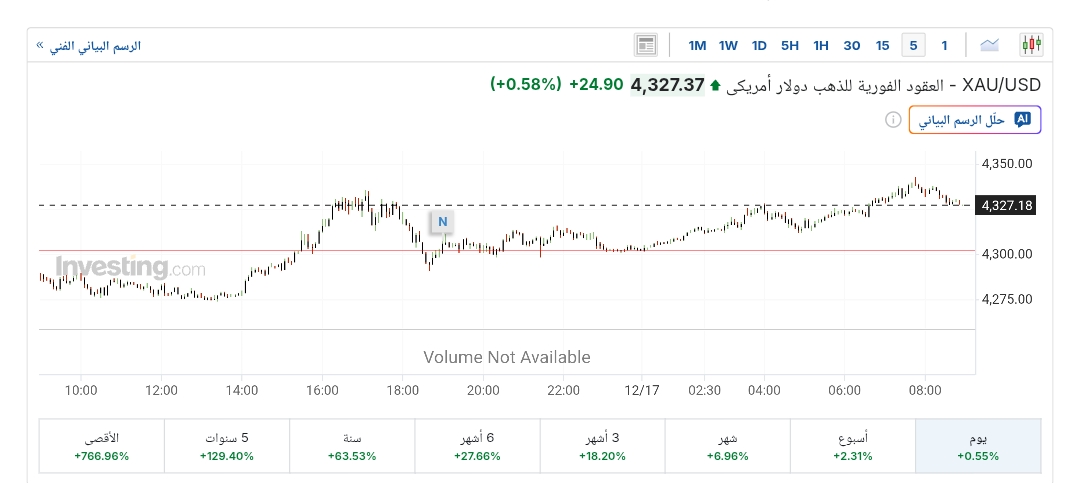Select the 5 minute interval

click(x=913, y=45)
